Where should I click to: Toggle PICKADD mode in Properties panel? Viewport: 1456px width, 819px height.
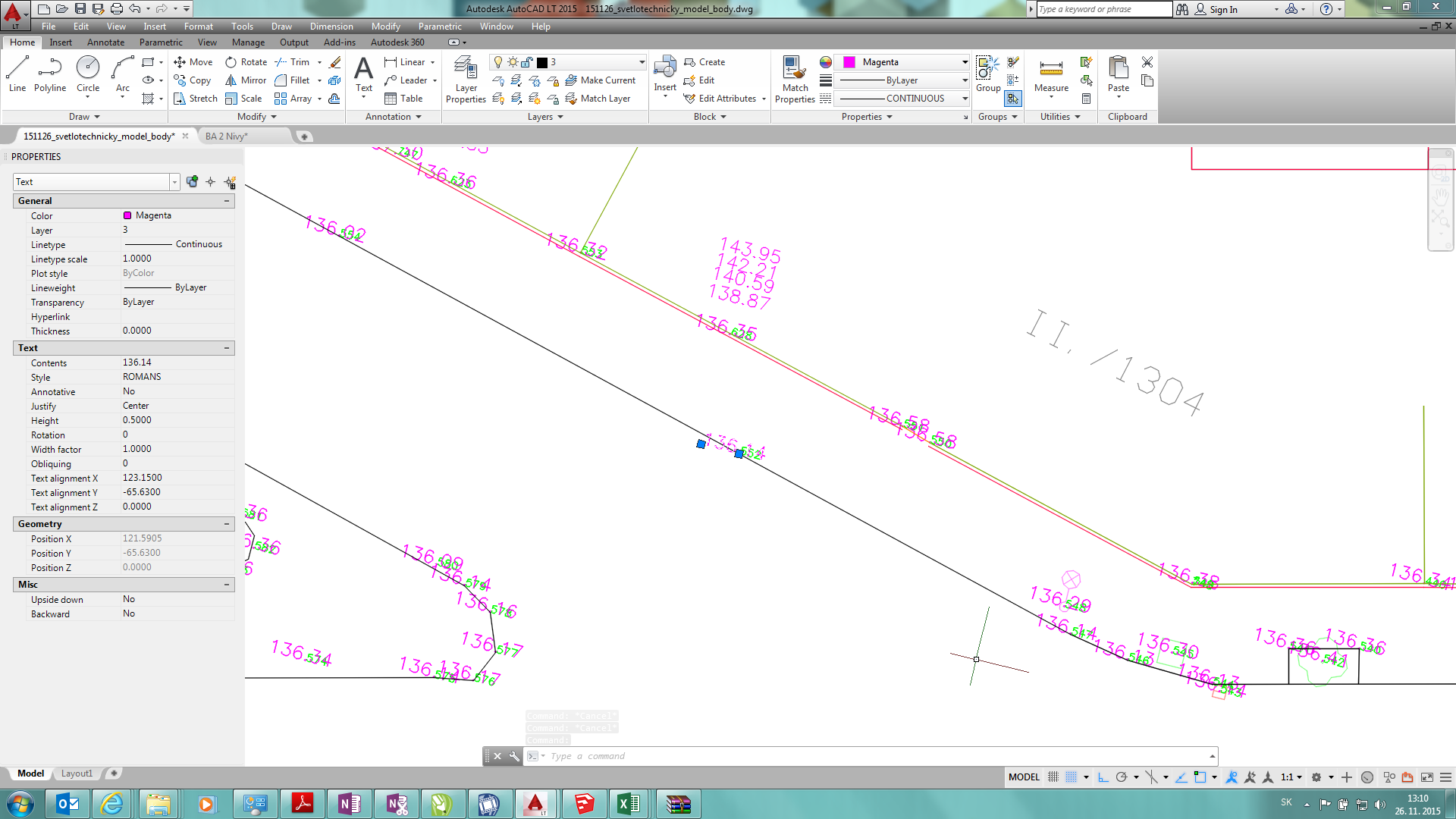pyautogui.click(x=192, y=182)
